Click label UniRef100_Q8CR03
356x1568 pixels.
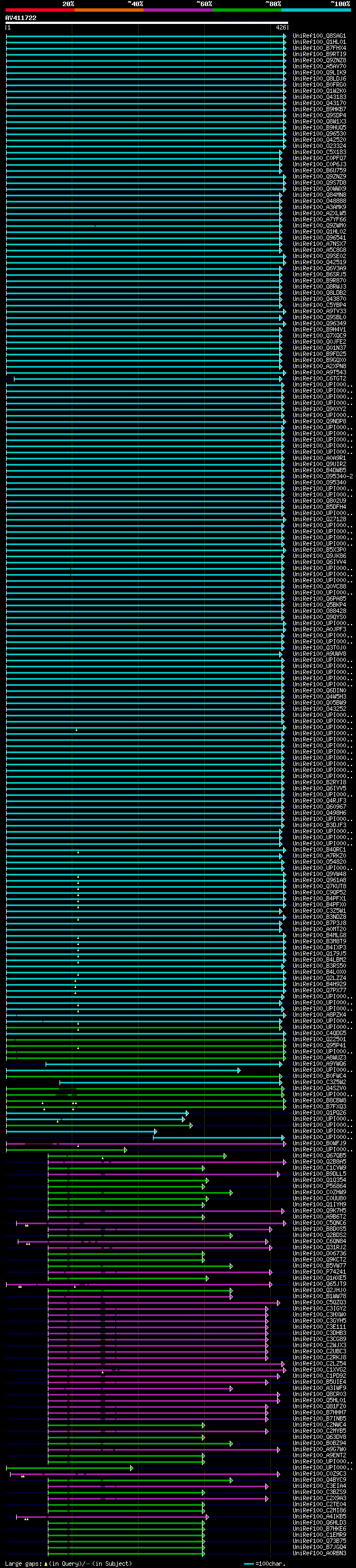pyautogui.click(x=319, y=1394)
